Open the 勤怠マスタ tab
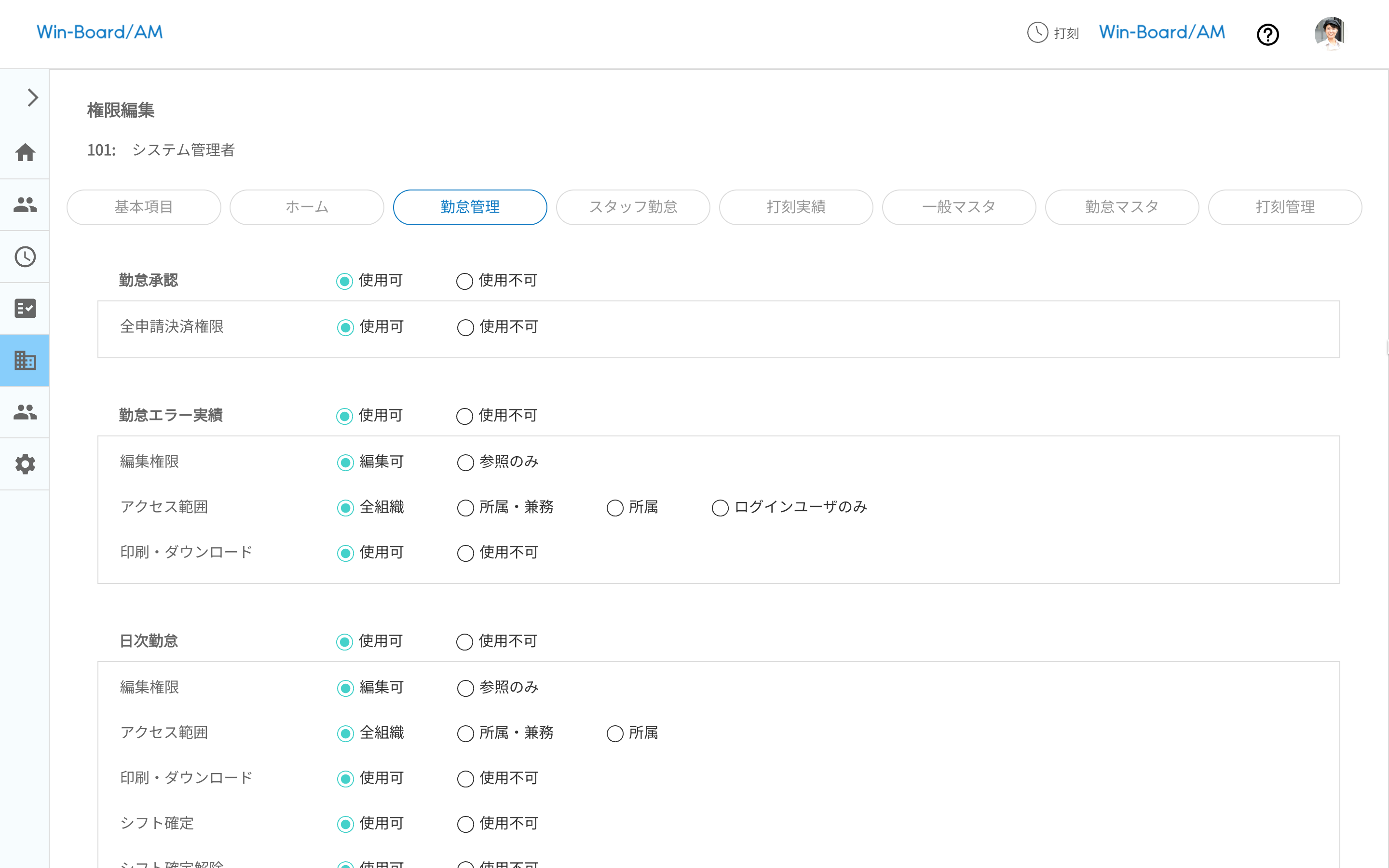The width and height of the screenshot is (1389, 868). point(1121,207)
